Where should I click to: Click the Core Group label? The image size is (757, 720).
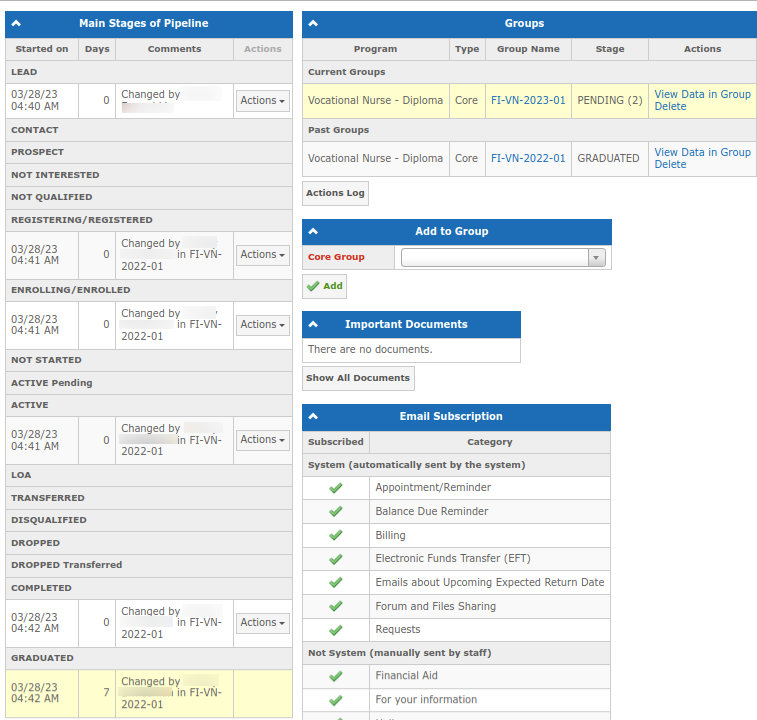point(336,257)
